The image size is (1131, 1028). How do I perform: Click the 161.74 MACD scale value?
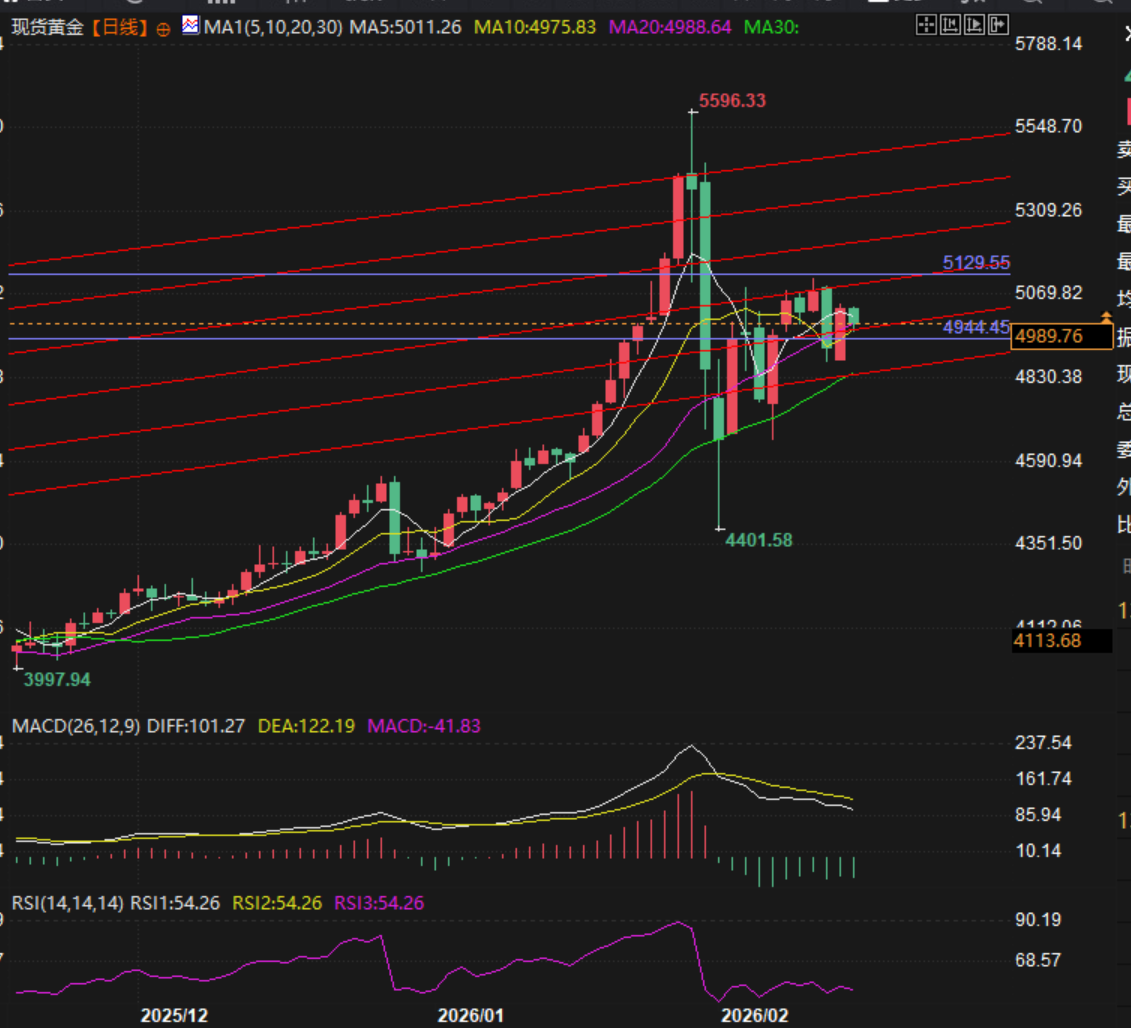click(1043, 778)
